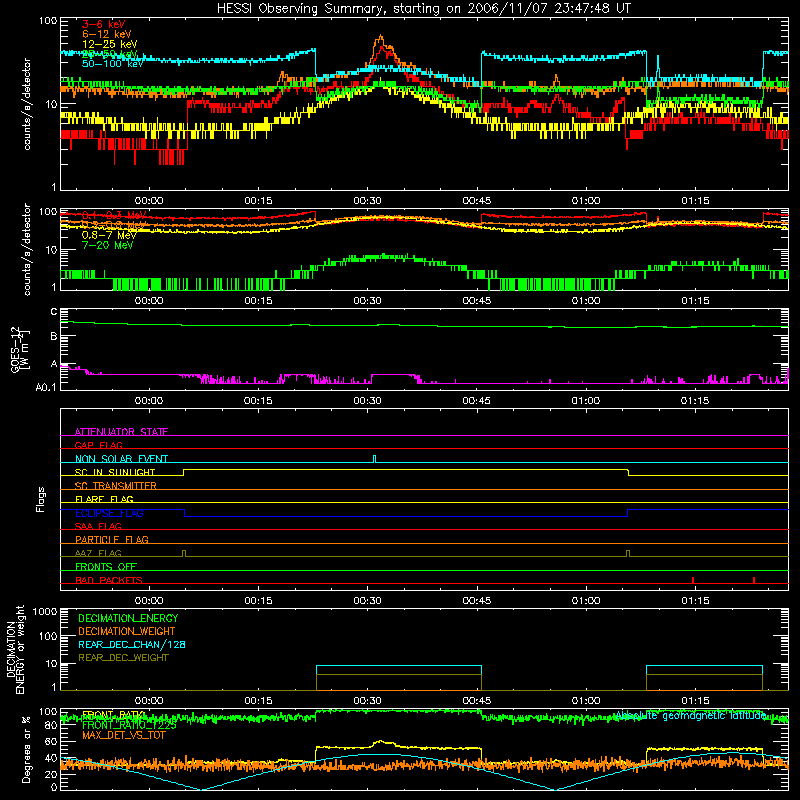The image size is (800, 800).
Task: Click the Absolute geomagnetic latitude label
Action: (x=690, y=716)
